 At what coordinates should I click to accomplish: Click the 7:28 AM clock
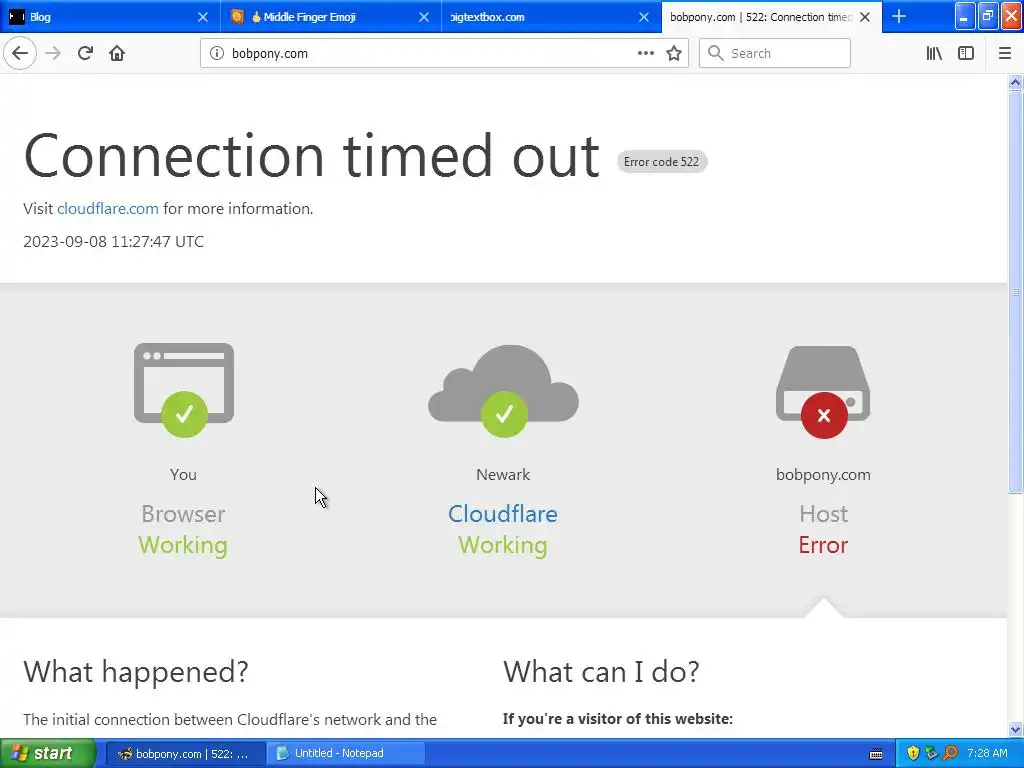987,753
